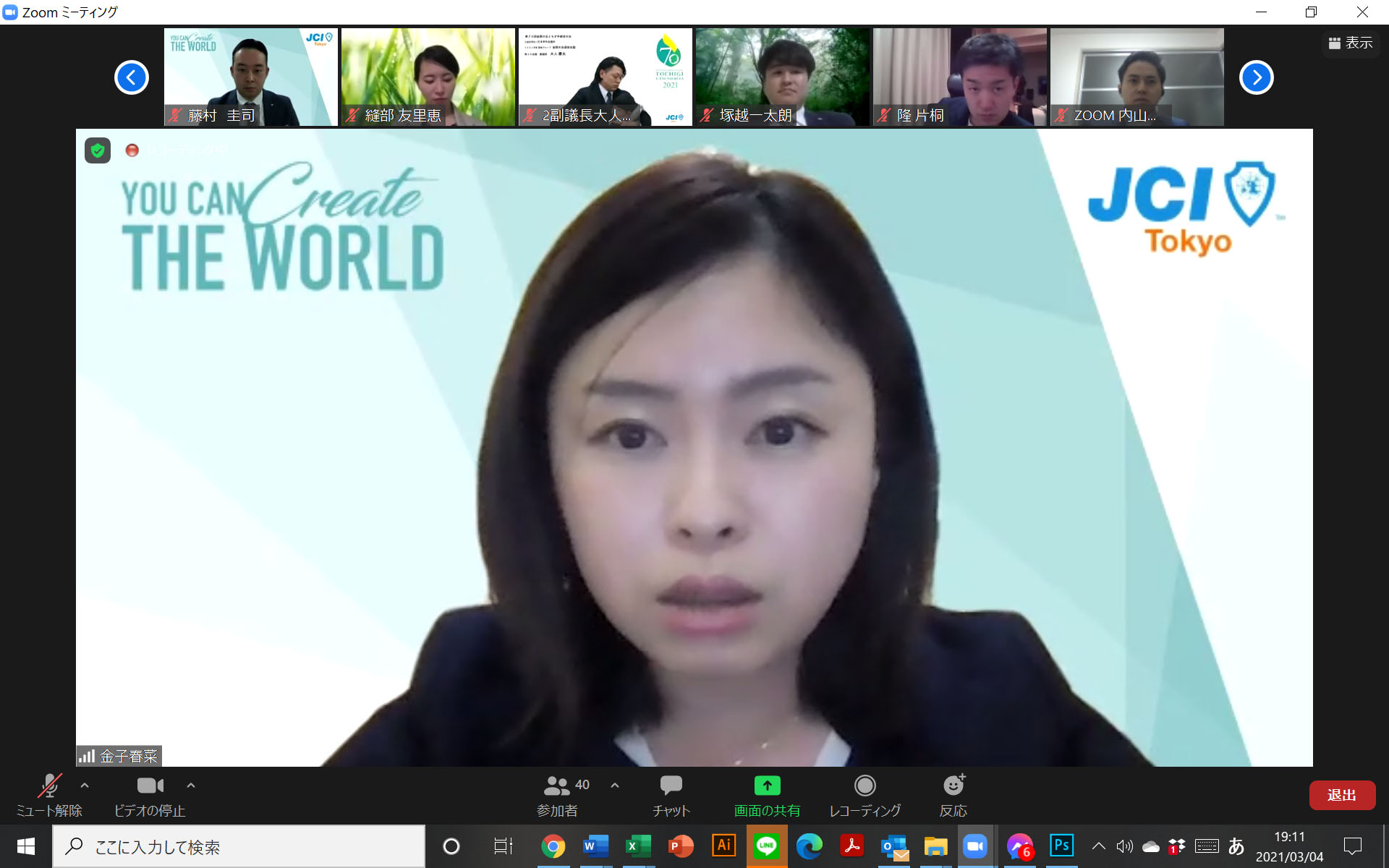Show next participants with the right arrow
The image size is (1389, 868).
coord(1256,77)
